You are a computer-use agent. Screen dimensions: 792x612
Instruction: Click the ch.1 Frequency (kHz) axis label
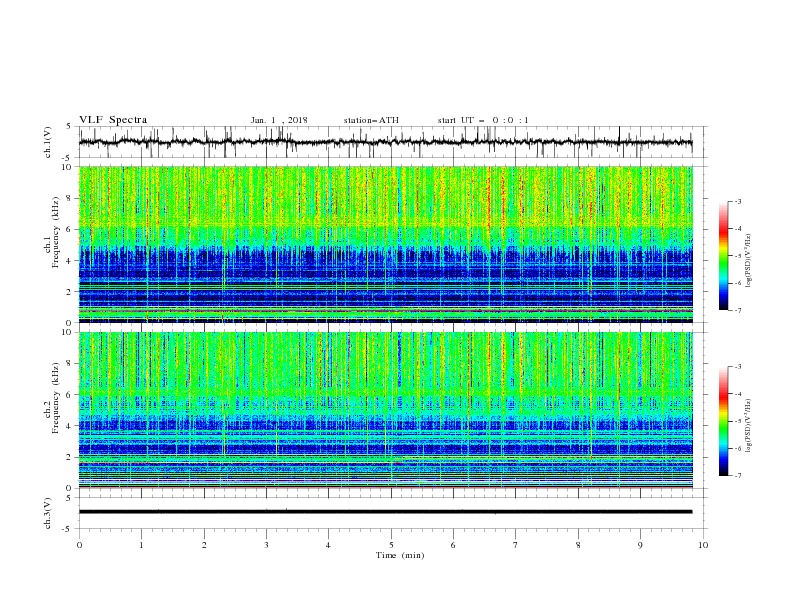55,232
